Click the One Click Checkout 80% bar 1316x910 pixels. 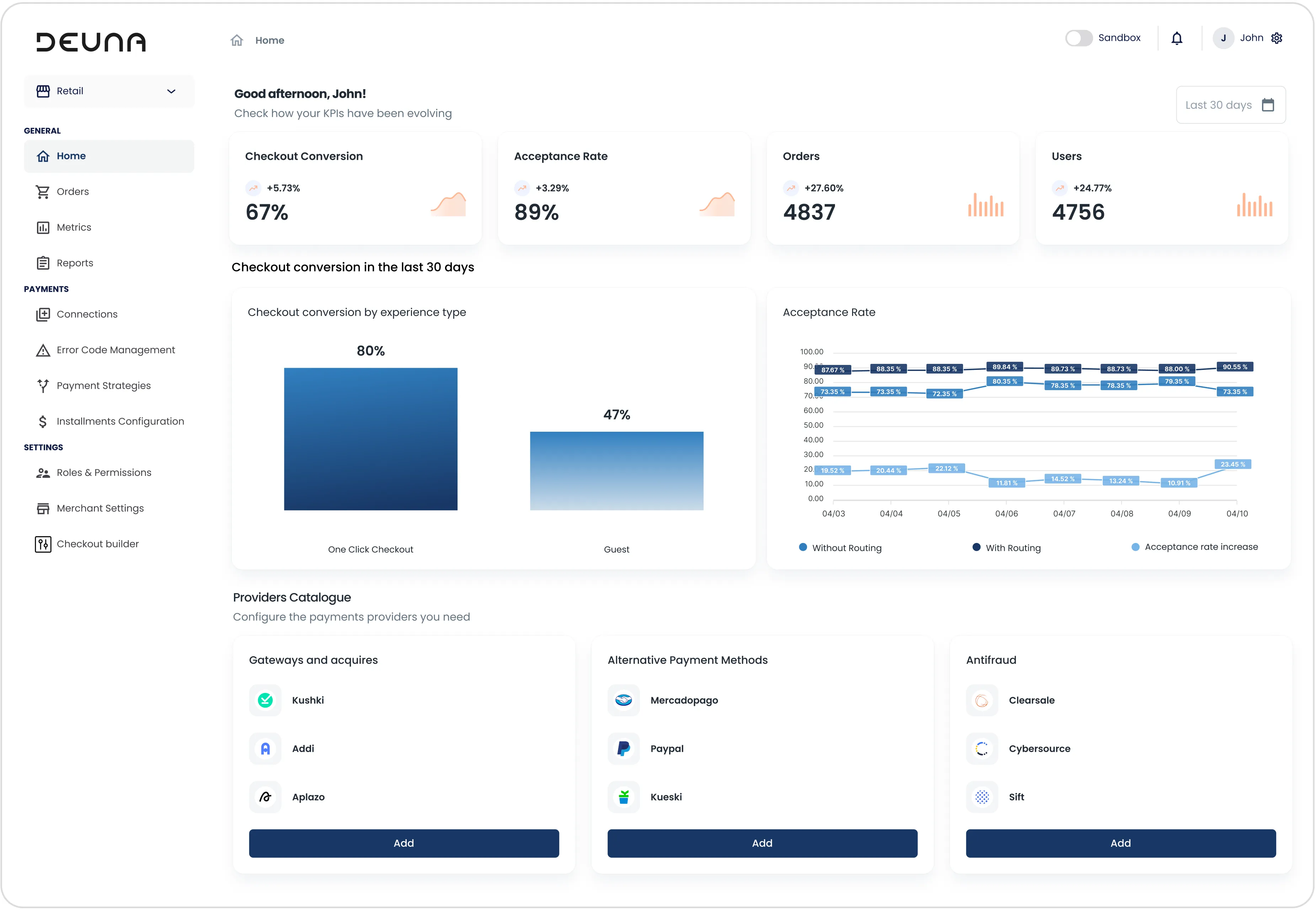tap(371, 439)
